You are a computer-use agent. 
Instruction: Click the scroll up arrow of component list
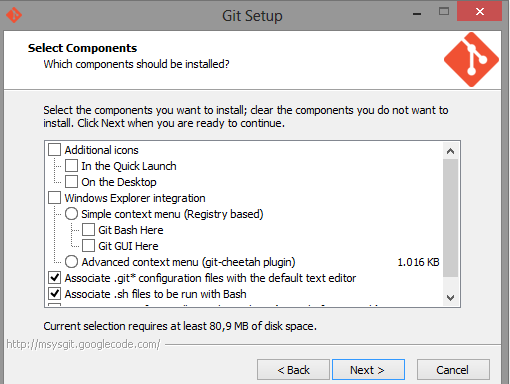click(450, 151)
